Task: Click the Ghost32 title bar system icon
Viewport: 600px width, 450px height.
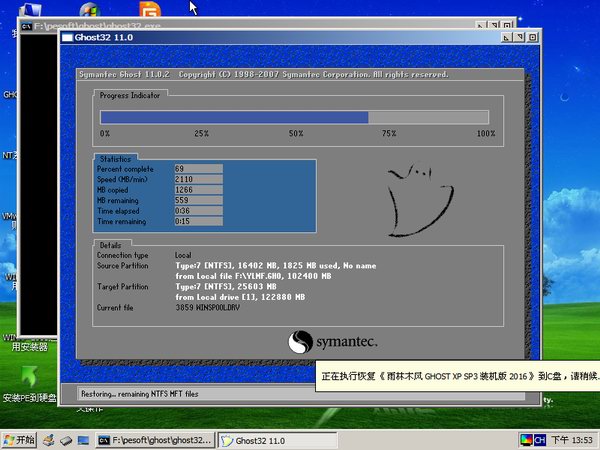Action: [68, 38]
